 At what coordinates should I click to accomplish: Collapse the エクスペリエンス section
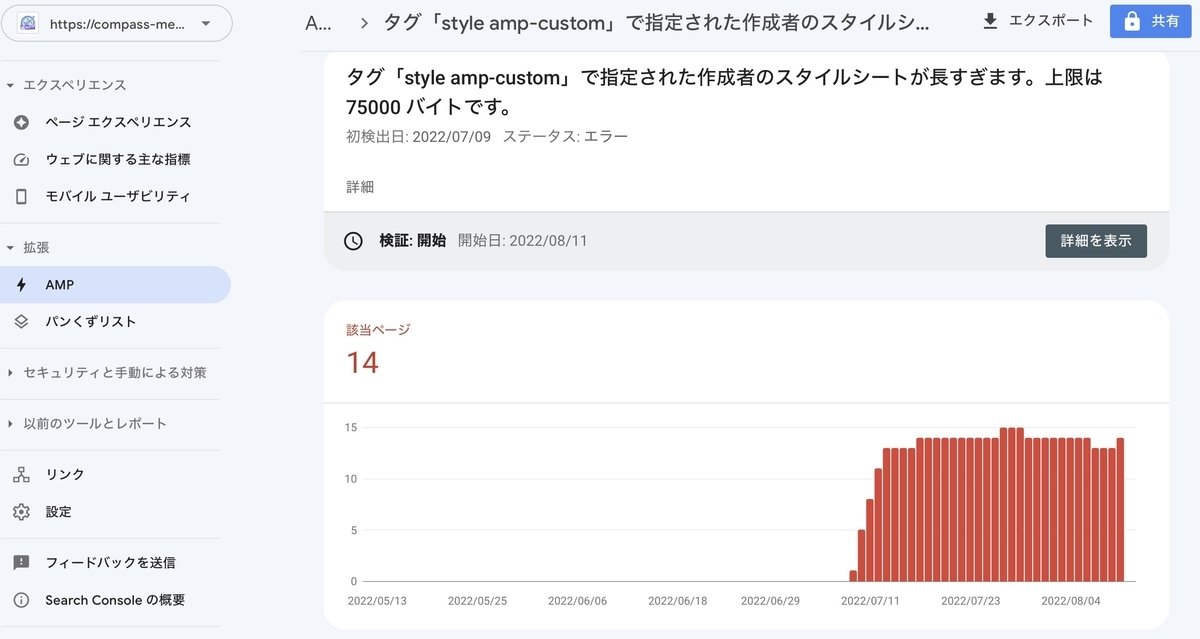point(66,85)
